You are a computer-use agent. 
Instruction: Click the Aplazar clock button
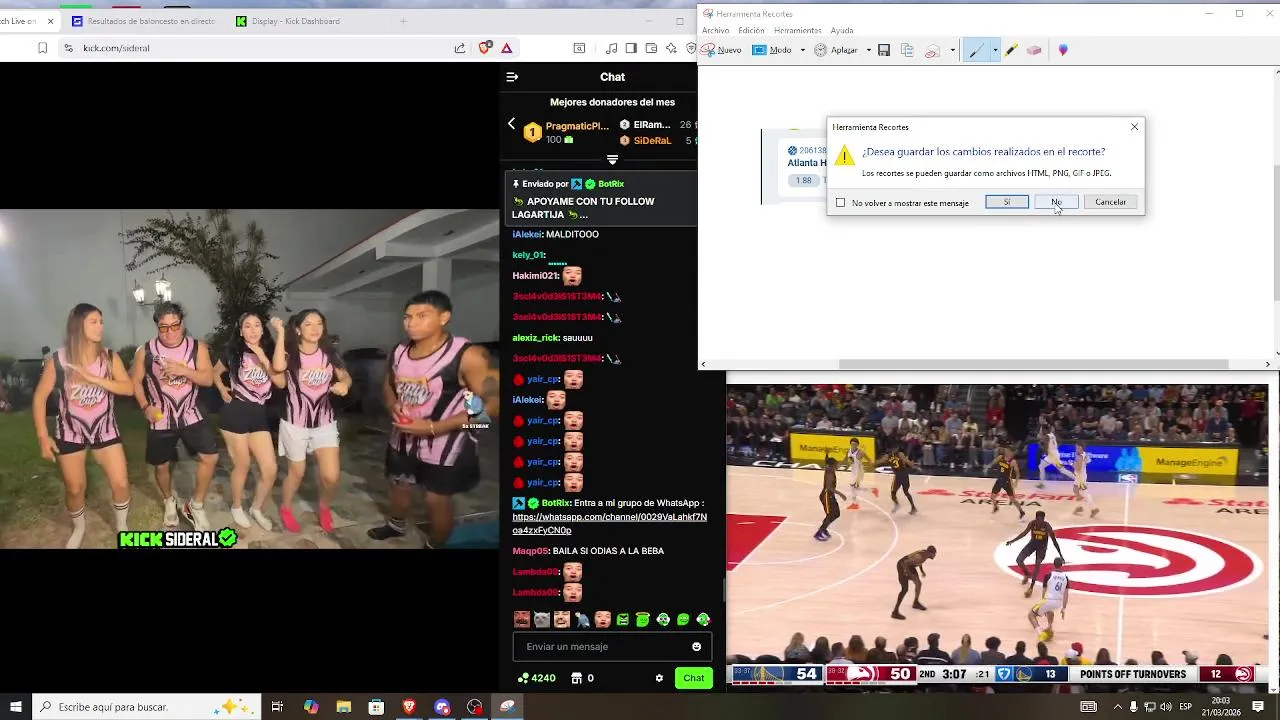pyautogui.click(x=836, y=50)
